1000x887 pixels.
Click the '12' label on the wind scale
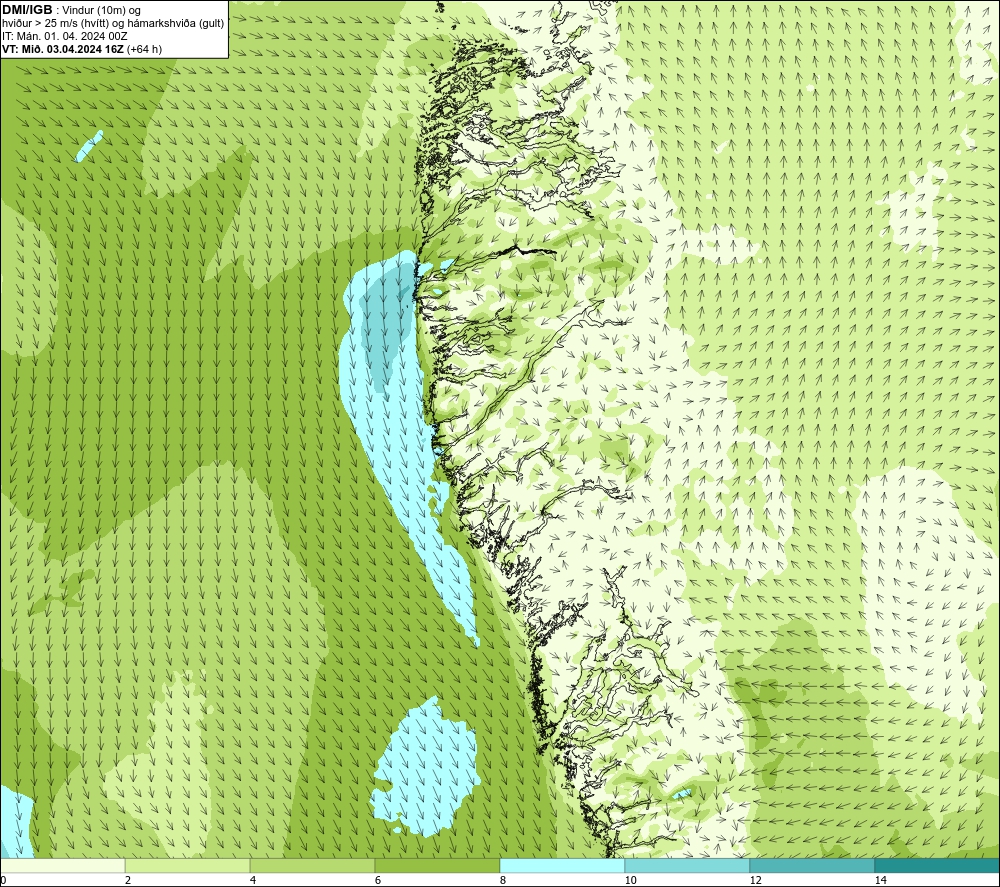[755, 880]
